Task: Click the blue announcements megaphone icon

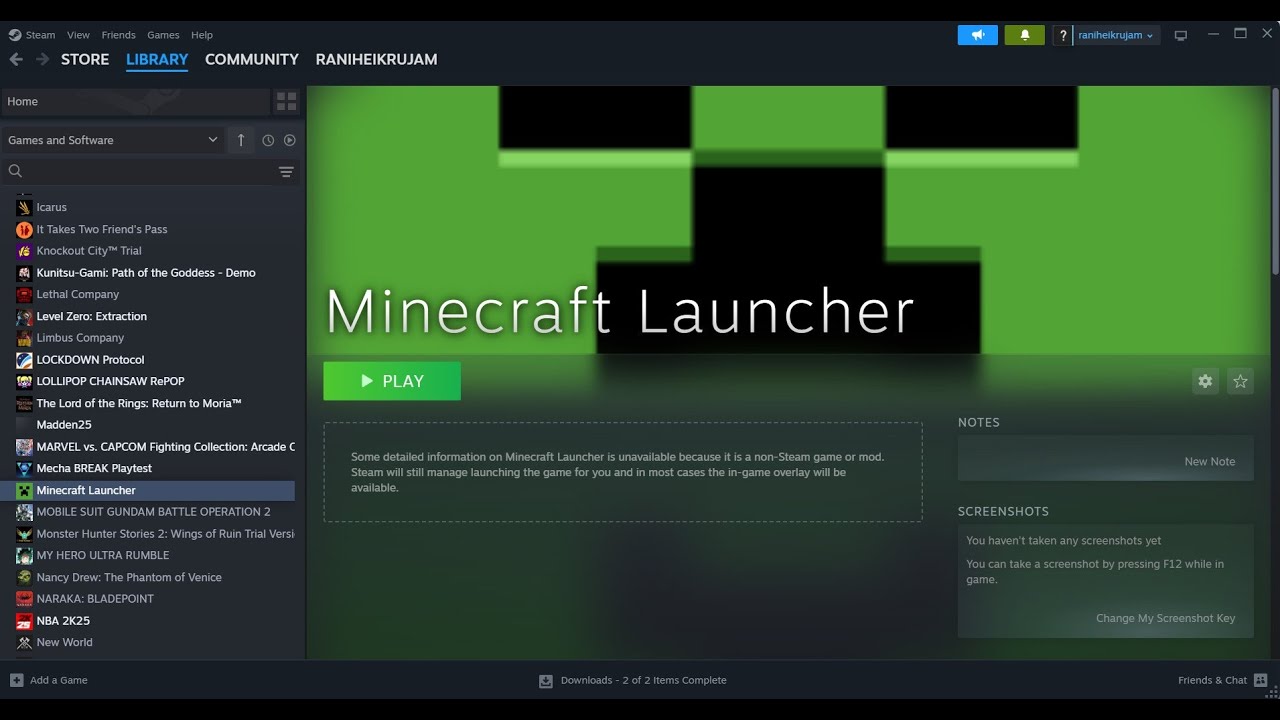Action: (977, 34)
